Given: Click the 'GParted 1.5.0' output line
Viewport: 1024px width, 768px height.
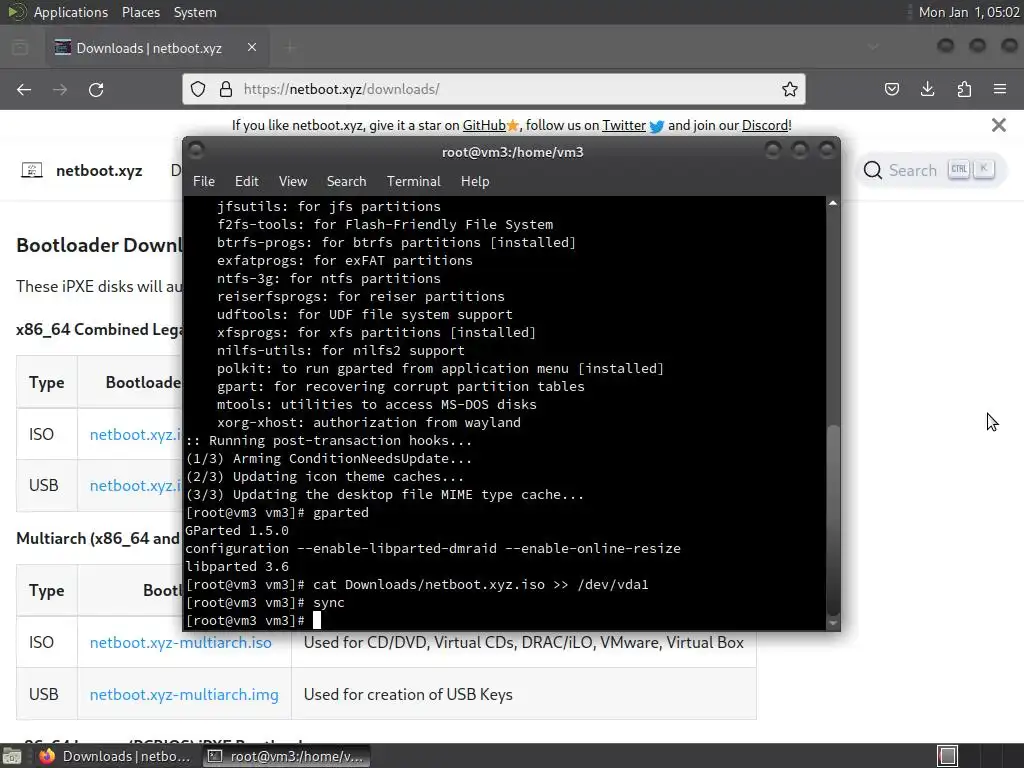Looking at the screenshot, I should [237, 530].
